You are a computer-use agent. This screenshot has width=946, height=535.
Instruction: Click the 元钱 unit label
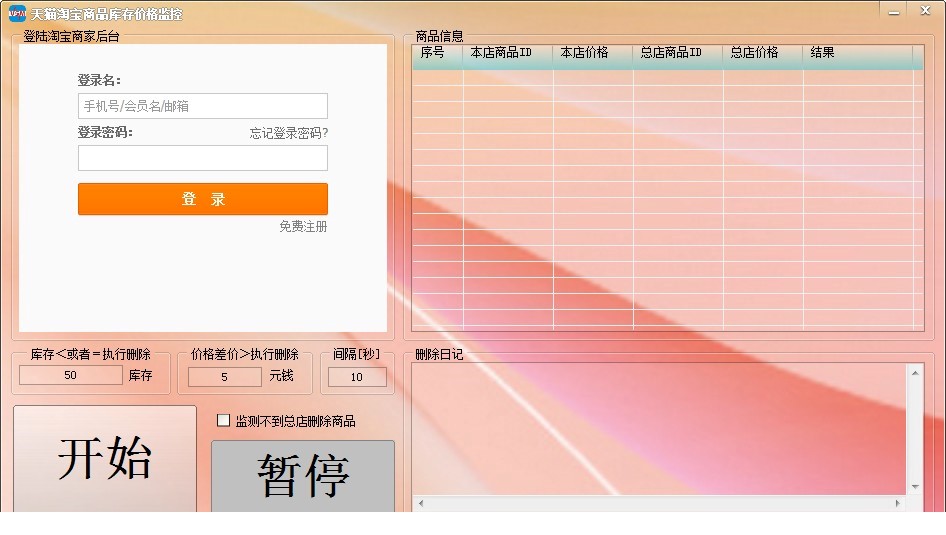281,376
